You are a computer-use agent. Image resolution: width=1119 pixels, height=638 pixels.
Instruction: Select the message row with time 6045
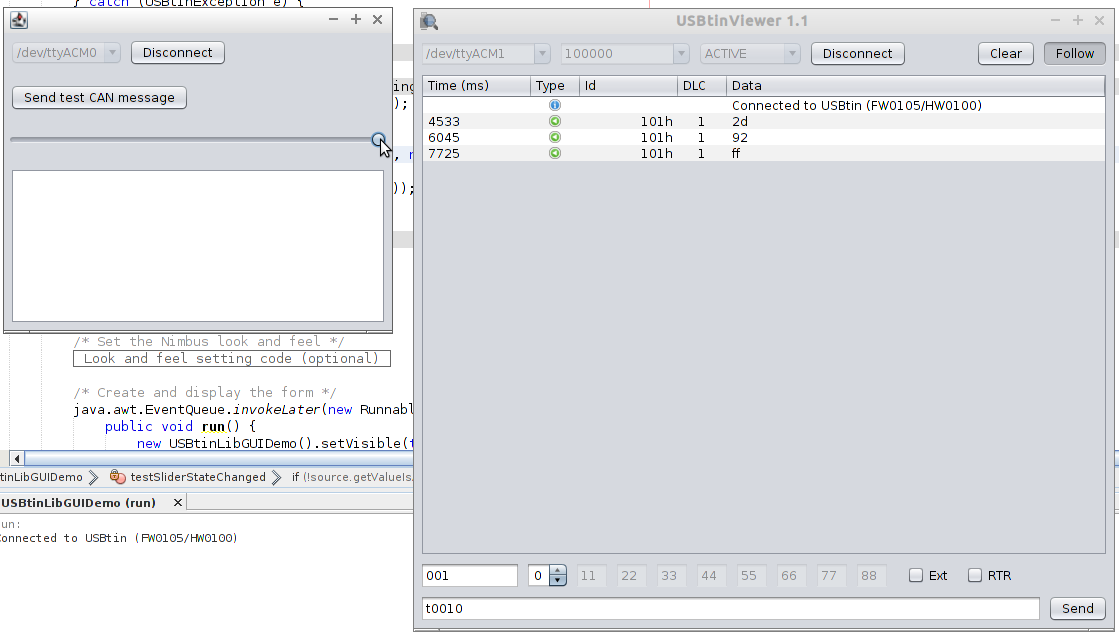click(x=764, y=137)
